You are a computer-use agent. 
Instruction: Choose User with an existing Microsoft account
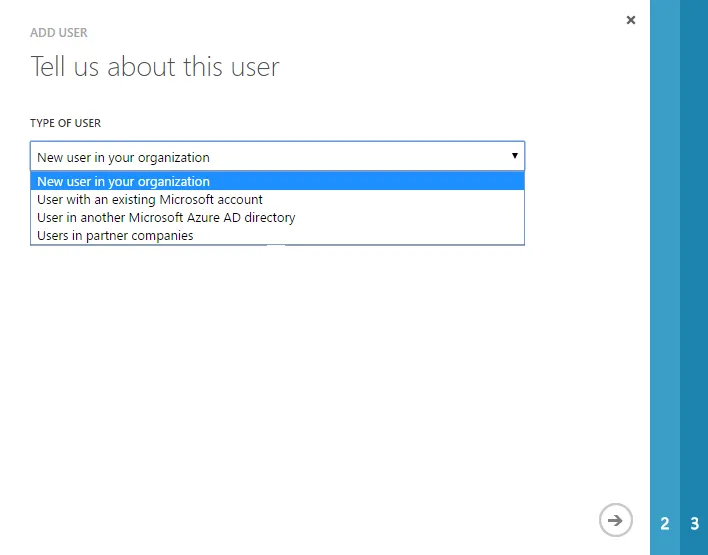150,200
